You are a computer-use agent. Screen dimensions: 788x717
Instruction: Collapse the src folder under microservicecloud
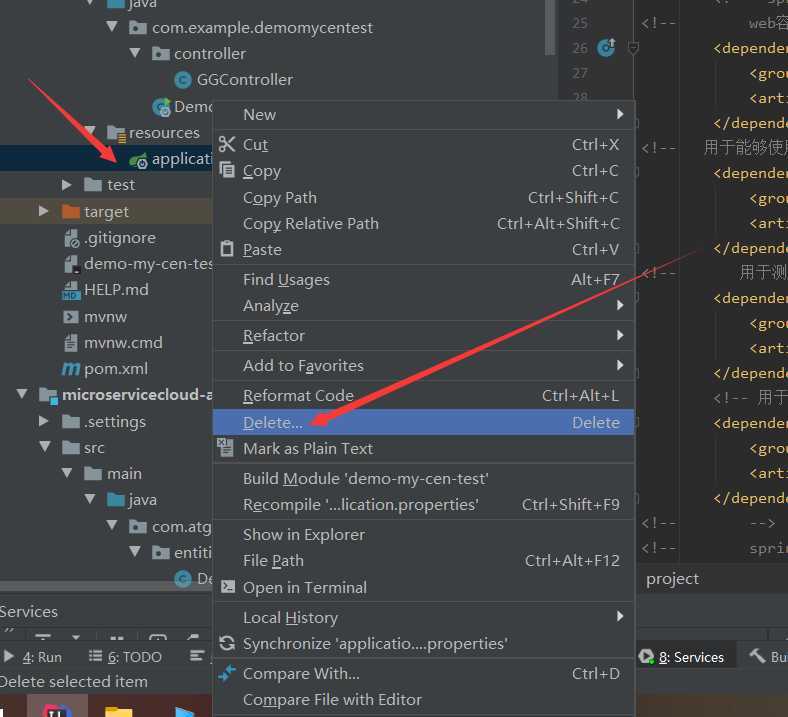click(x=45, y=447)
